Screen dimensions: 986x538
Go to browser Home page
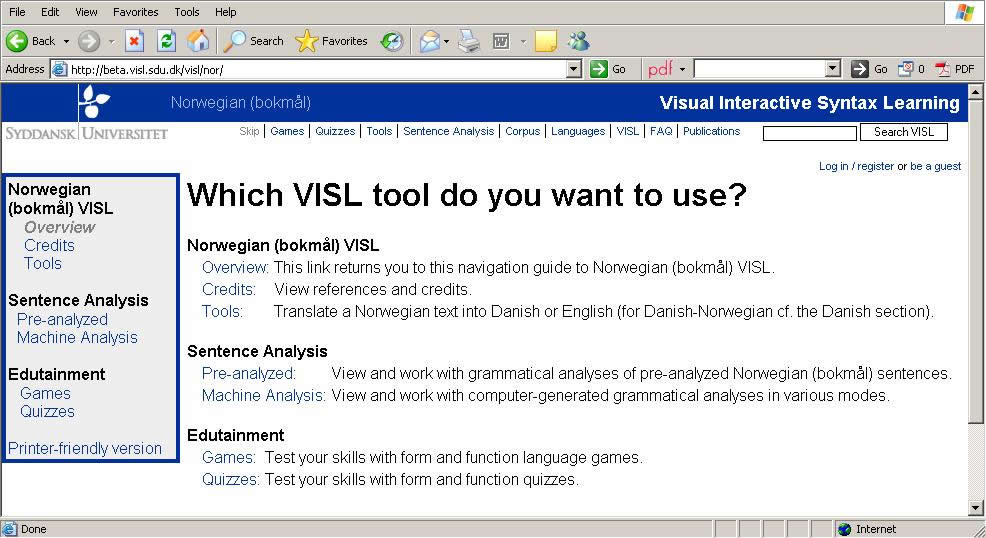[x=199, y=41]
